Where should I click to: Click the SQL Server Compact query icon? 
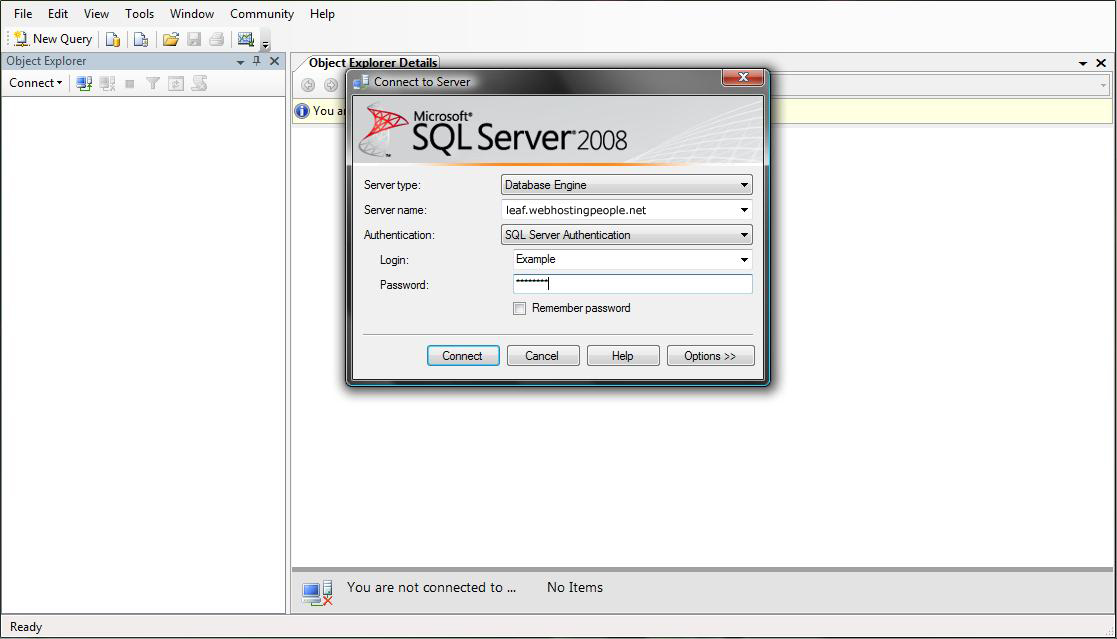pos(141,39)
